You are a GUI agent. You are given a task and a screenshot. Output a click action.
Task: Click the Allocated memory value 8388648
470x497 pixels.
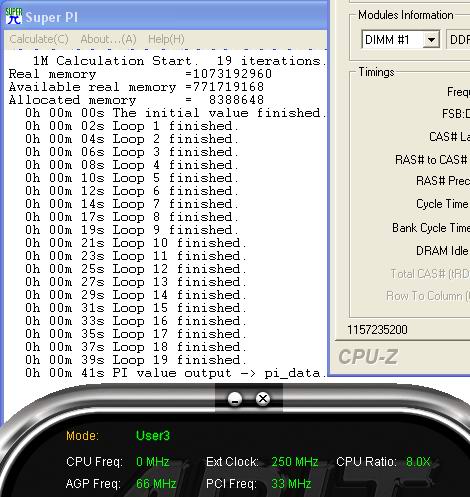(x=236, y=100)
